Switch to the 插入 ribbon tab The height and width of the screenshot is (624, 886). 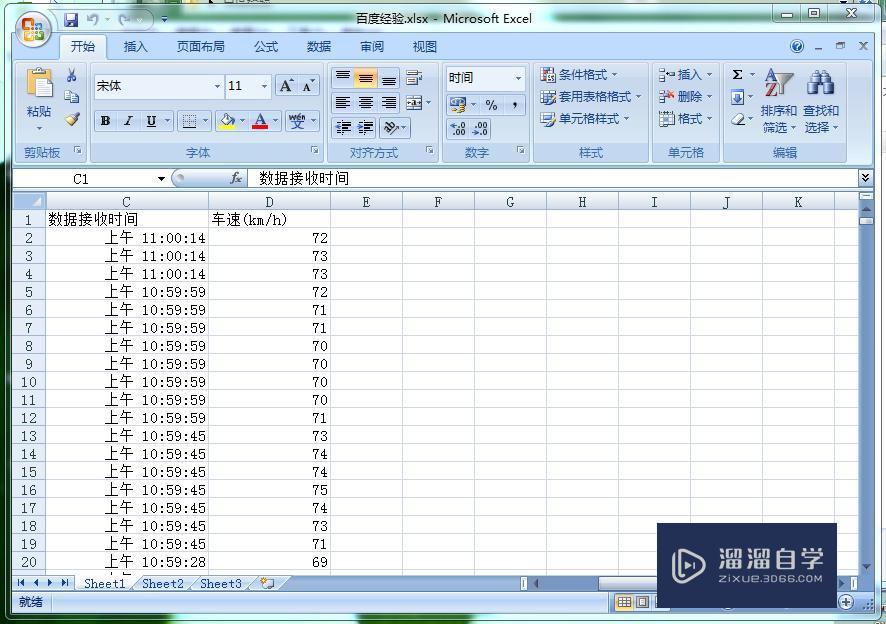click(x=135, y=46)
